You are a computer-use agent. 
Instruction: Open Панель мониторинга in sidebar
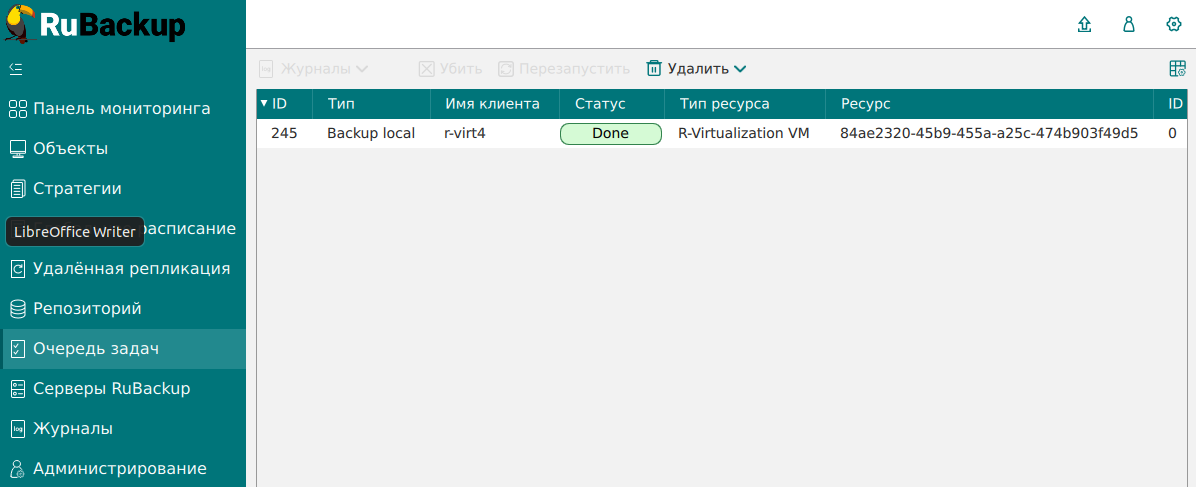[121, 109]
